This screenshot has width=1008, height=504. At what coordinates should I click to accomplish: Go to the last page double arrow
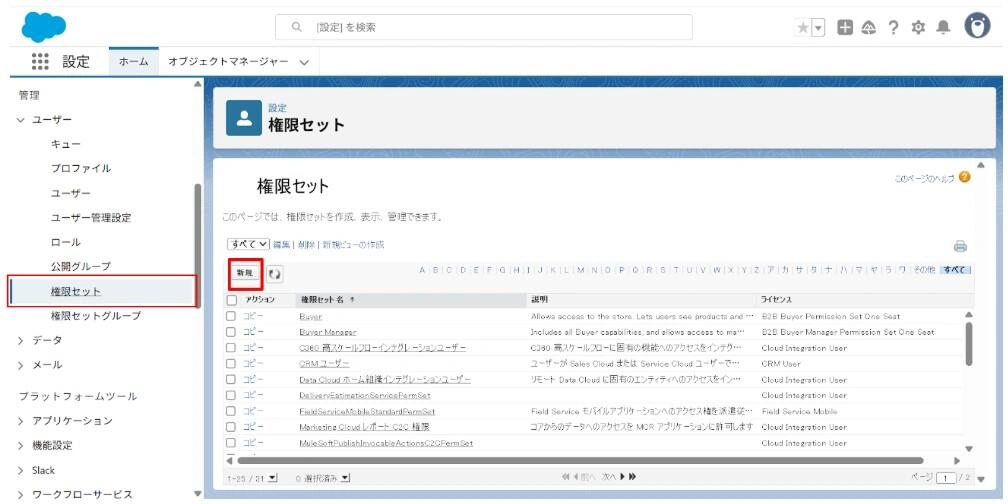(633, 476)
